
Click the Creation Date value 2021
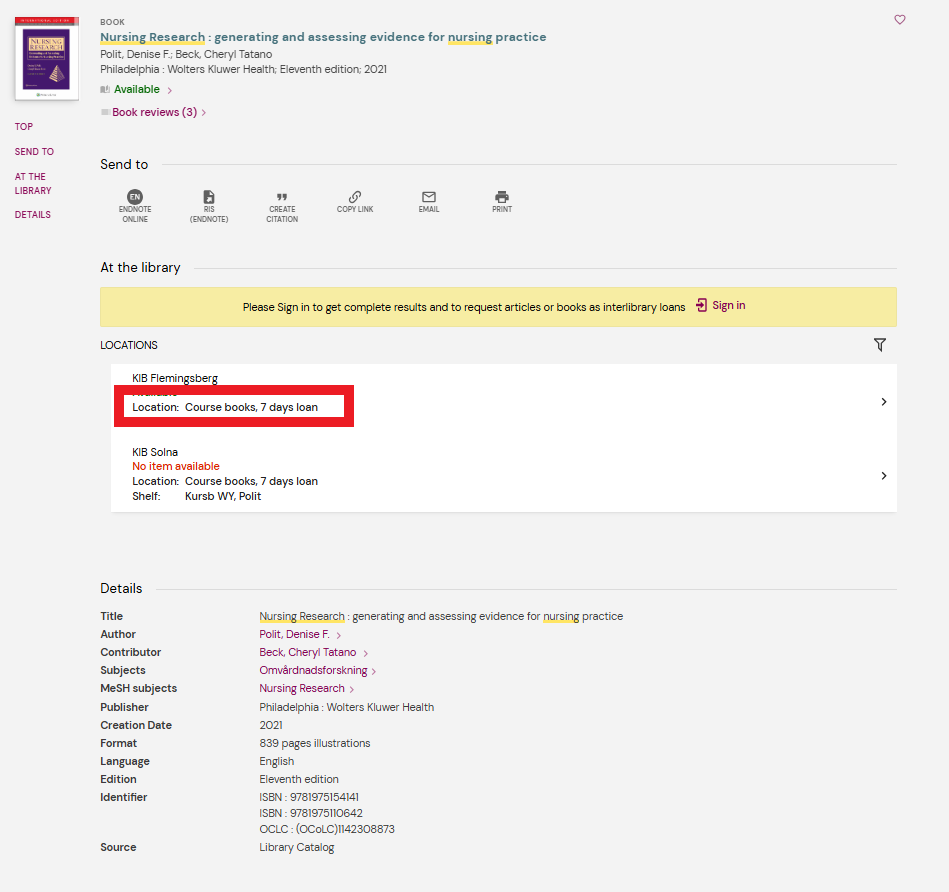click(271, 725)
